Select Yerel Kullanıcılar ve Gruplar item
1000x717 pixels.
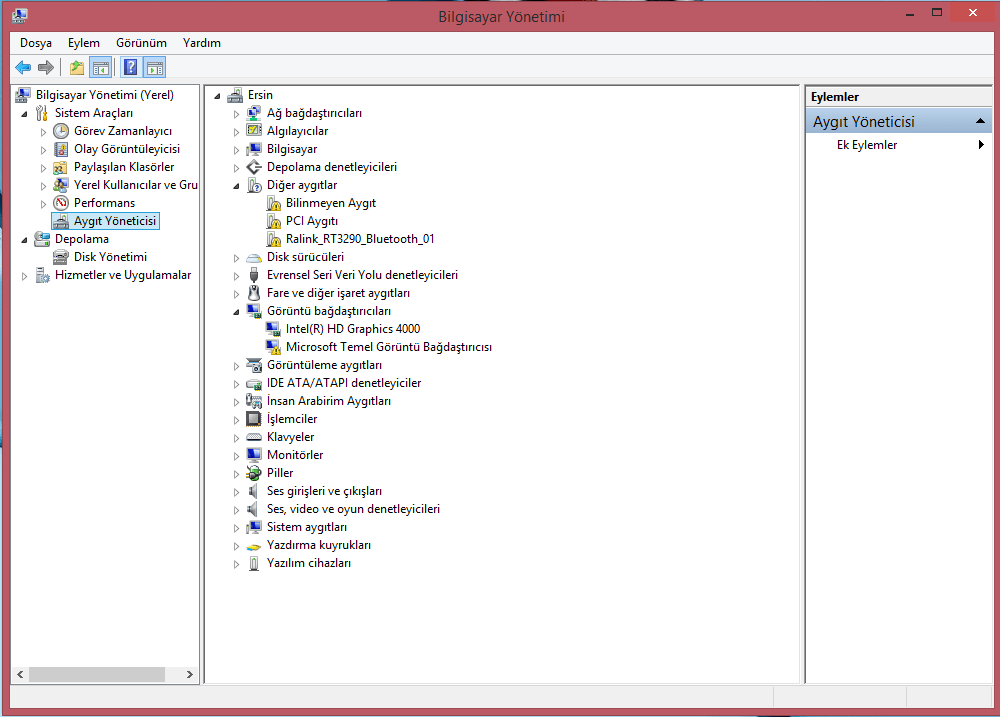coord(135,185)
